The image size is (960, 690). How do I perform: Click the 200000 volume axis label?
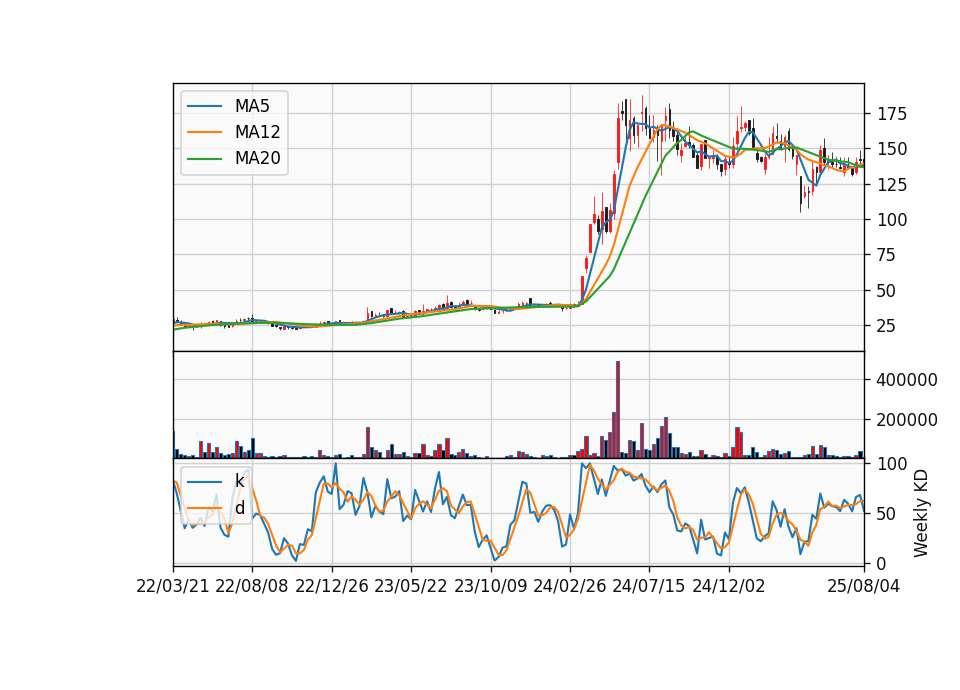pos(907,420)
